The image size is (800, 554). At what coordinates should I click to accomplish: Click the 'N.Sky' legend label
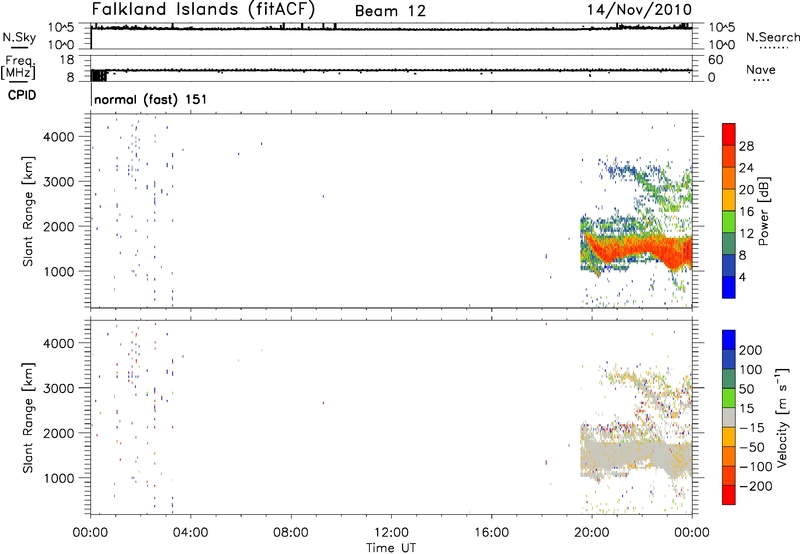coord(19,37)
